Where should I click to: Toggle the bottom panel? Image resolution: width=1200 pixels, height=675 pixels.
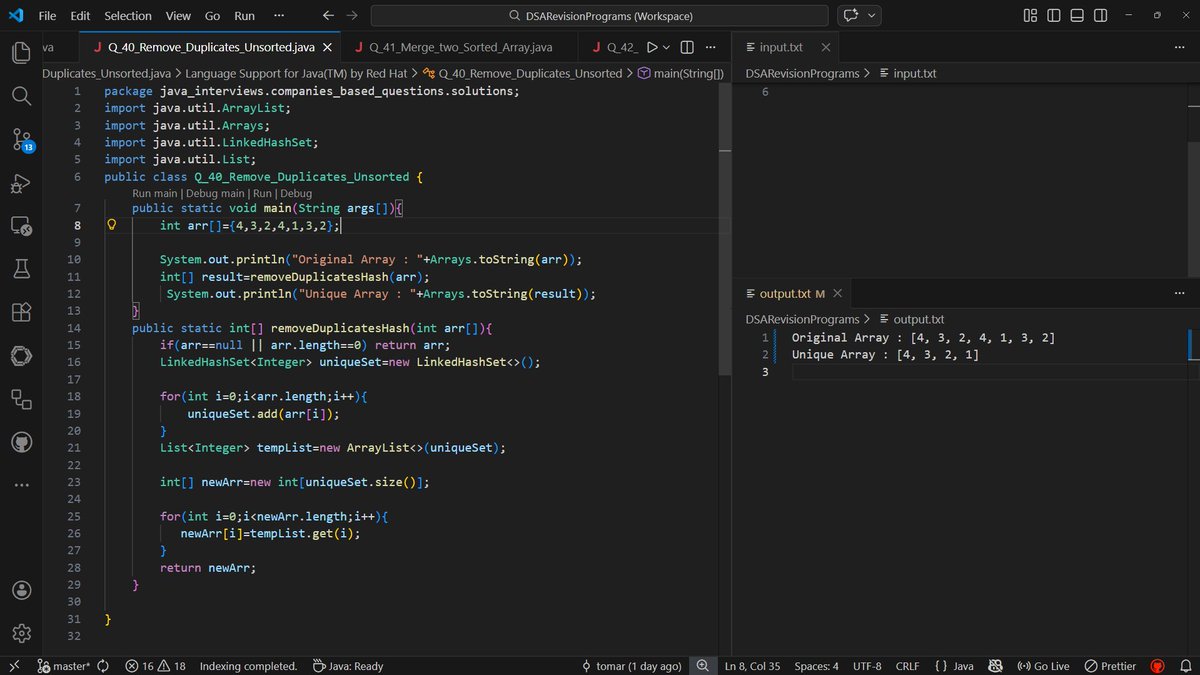[x=1077, y=16]
